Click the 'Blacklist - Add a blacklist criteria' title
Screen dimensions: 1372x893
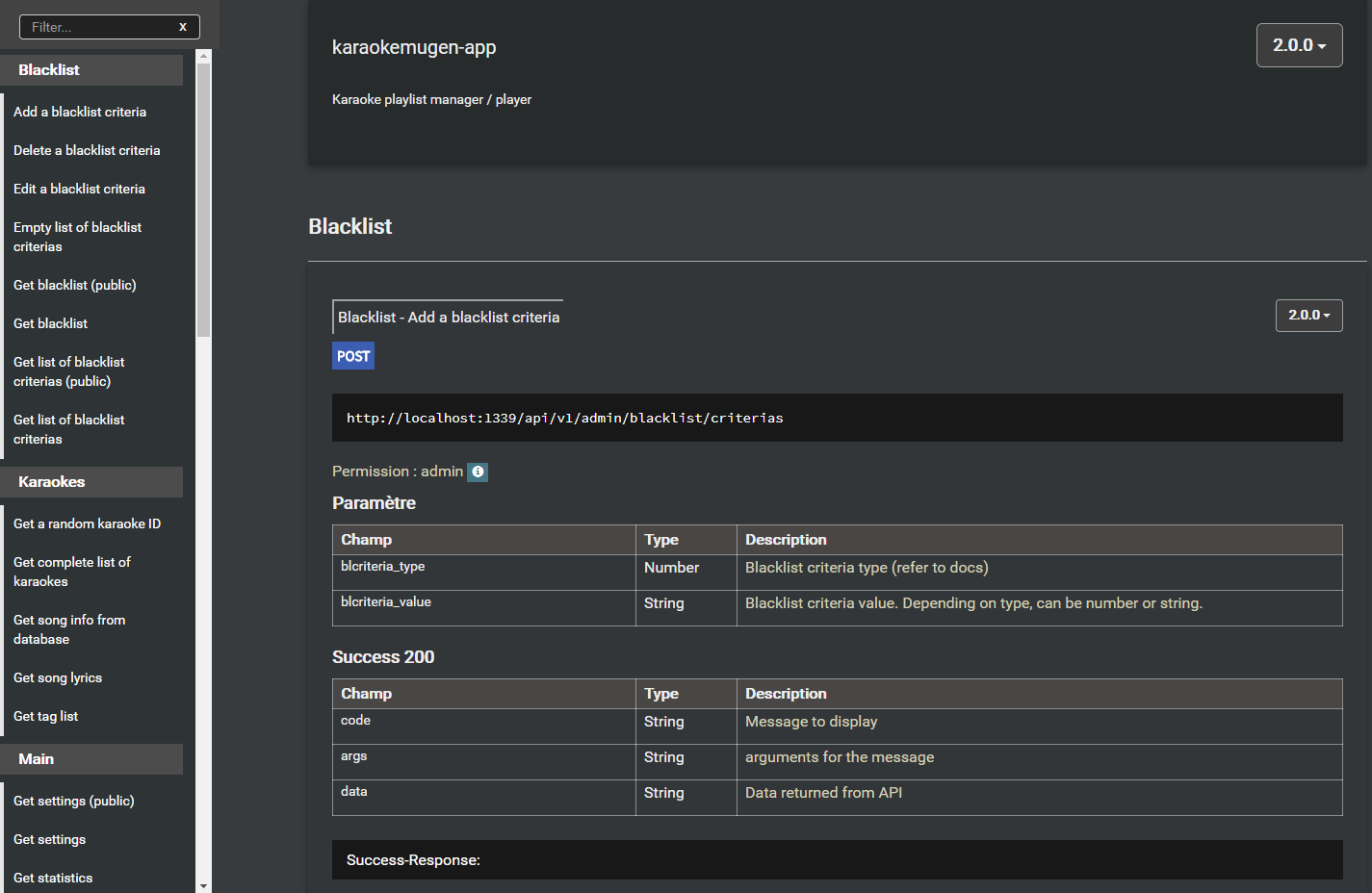coord(448,317)
